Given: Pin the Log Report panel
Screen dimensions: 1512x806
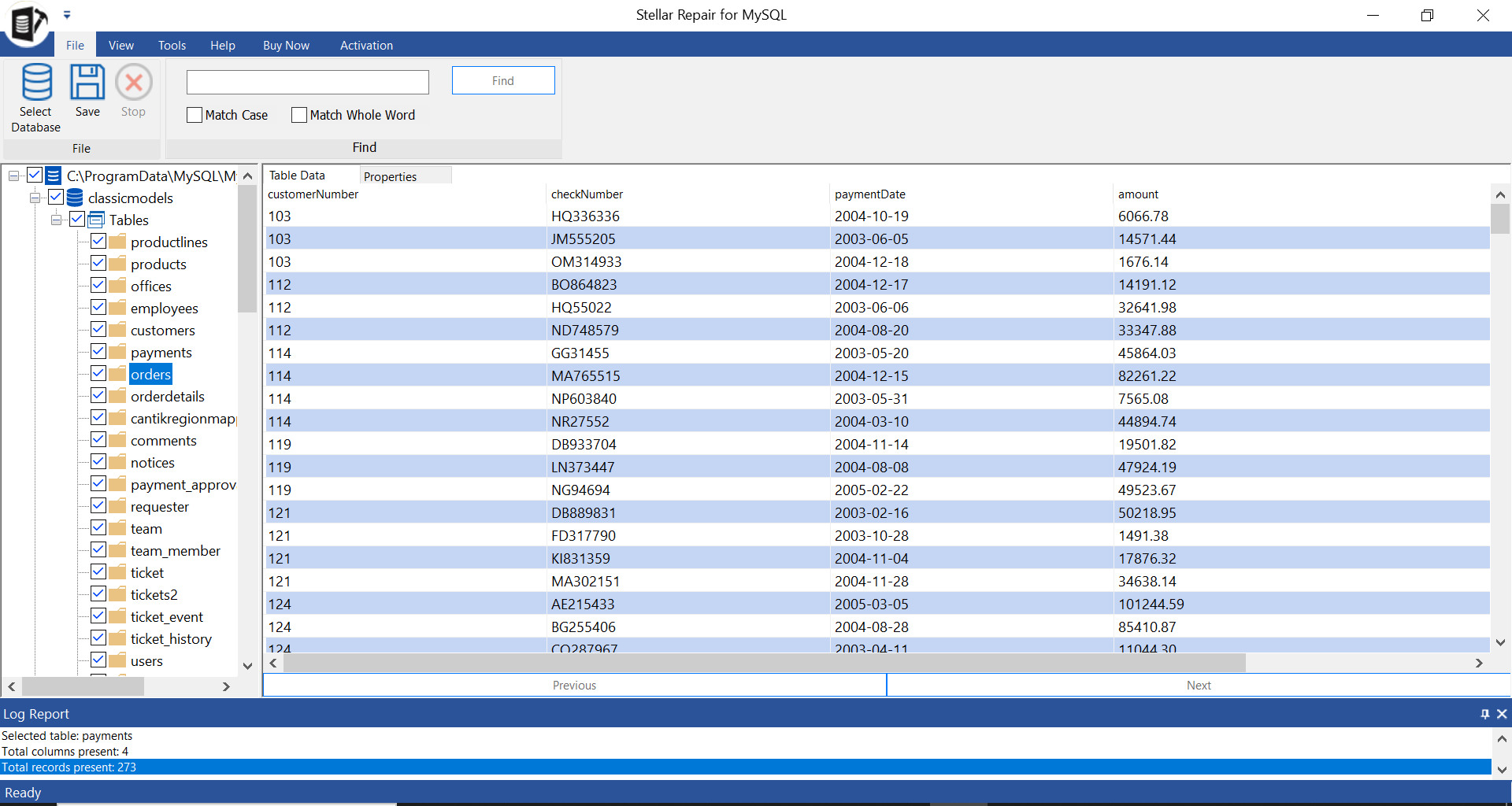Looking at the screenshot, I should point(1484,714).
